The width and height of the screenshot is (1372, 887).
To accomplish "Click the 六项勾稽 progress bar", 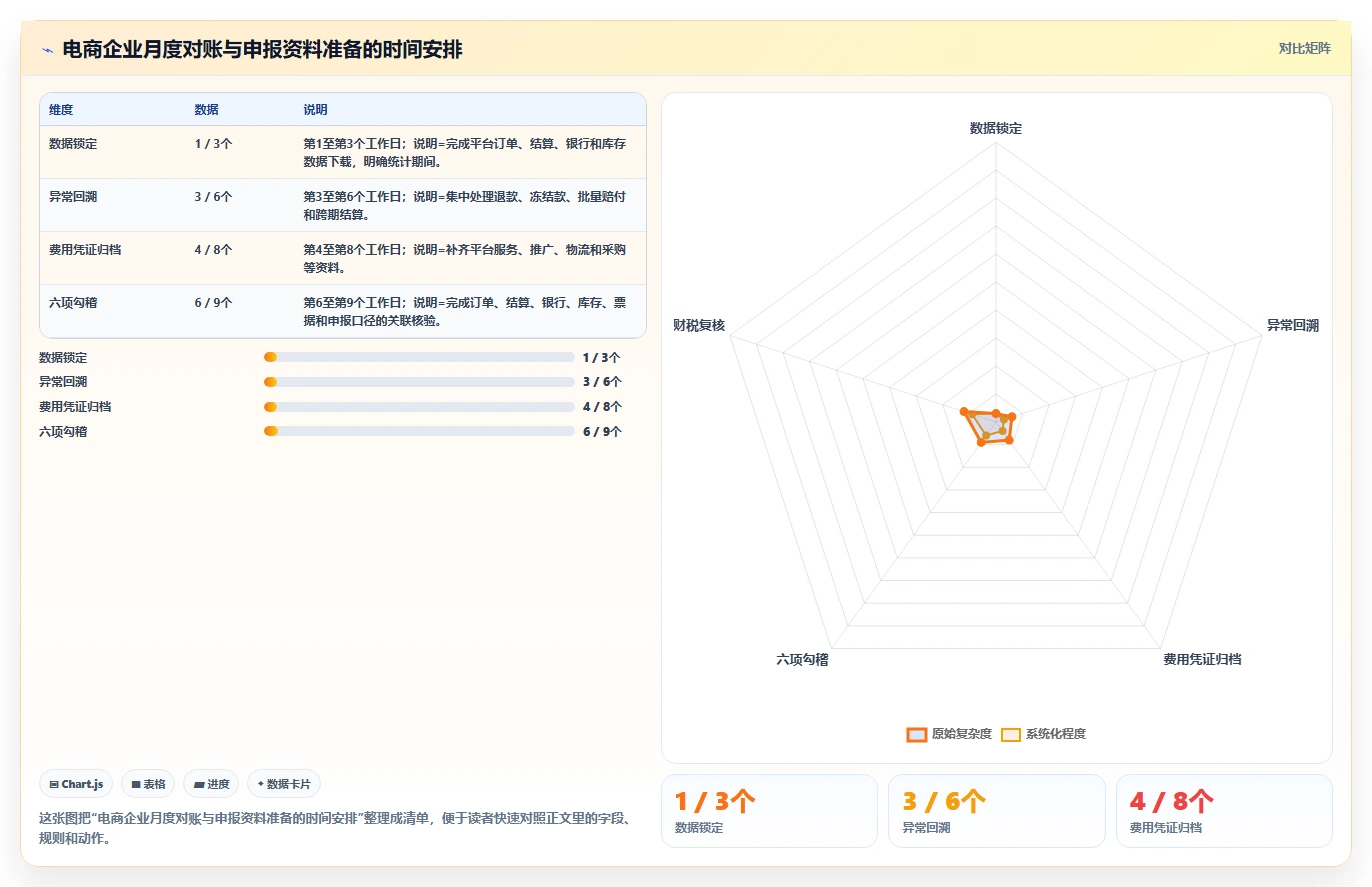I will 419,431.
